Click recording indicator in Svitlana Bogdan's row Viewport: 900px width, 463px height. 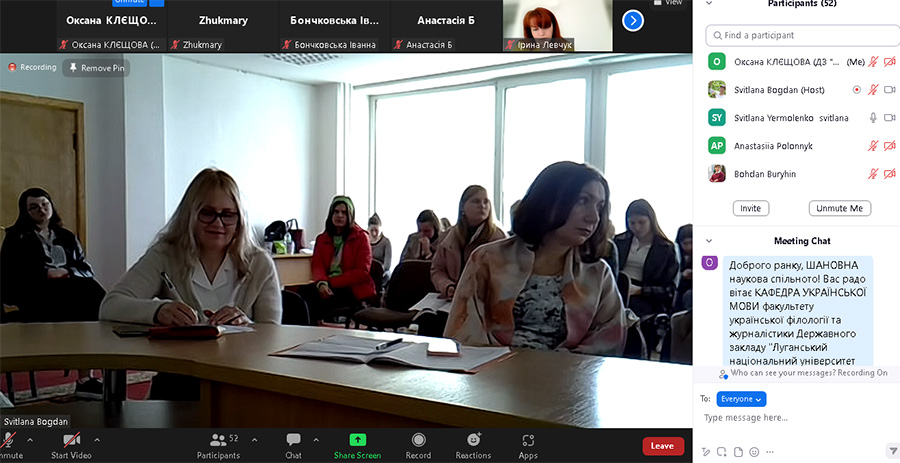(856, 90)
